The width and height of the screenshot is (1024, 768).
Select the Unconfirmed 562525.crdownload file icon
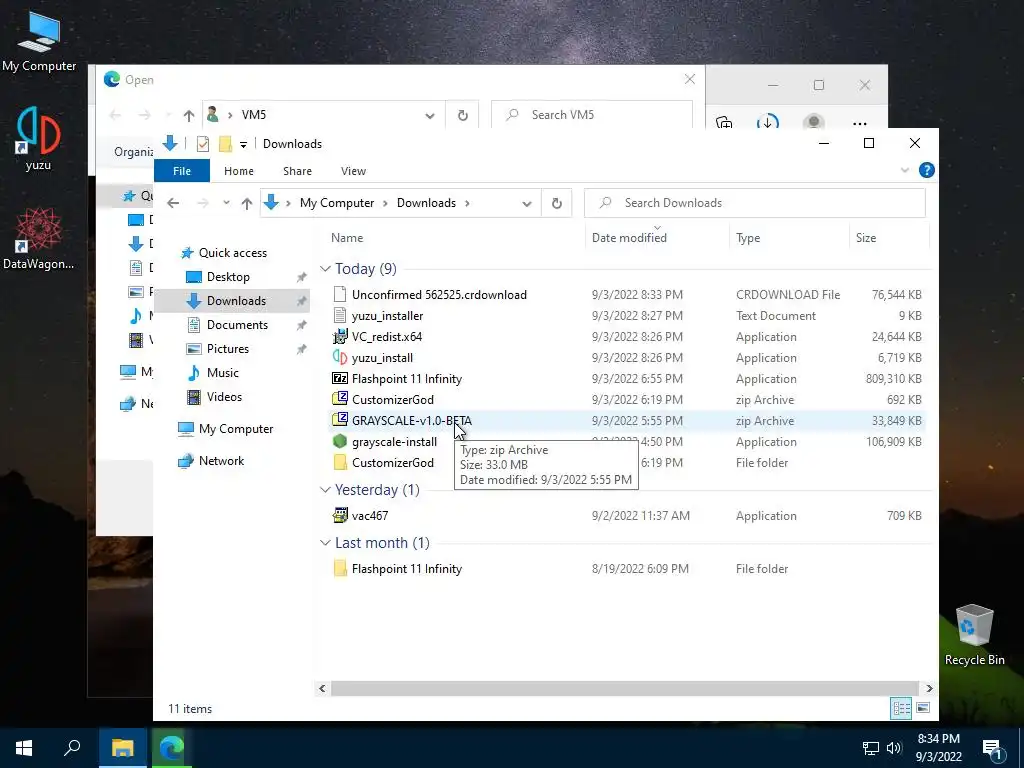[x=340, y=295]
